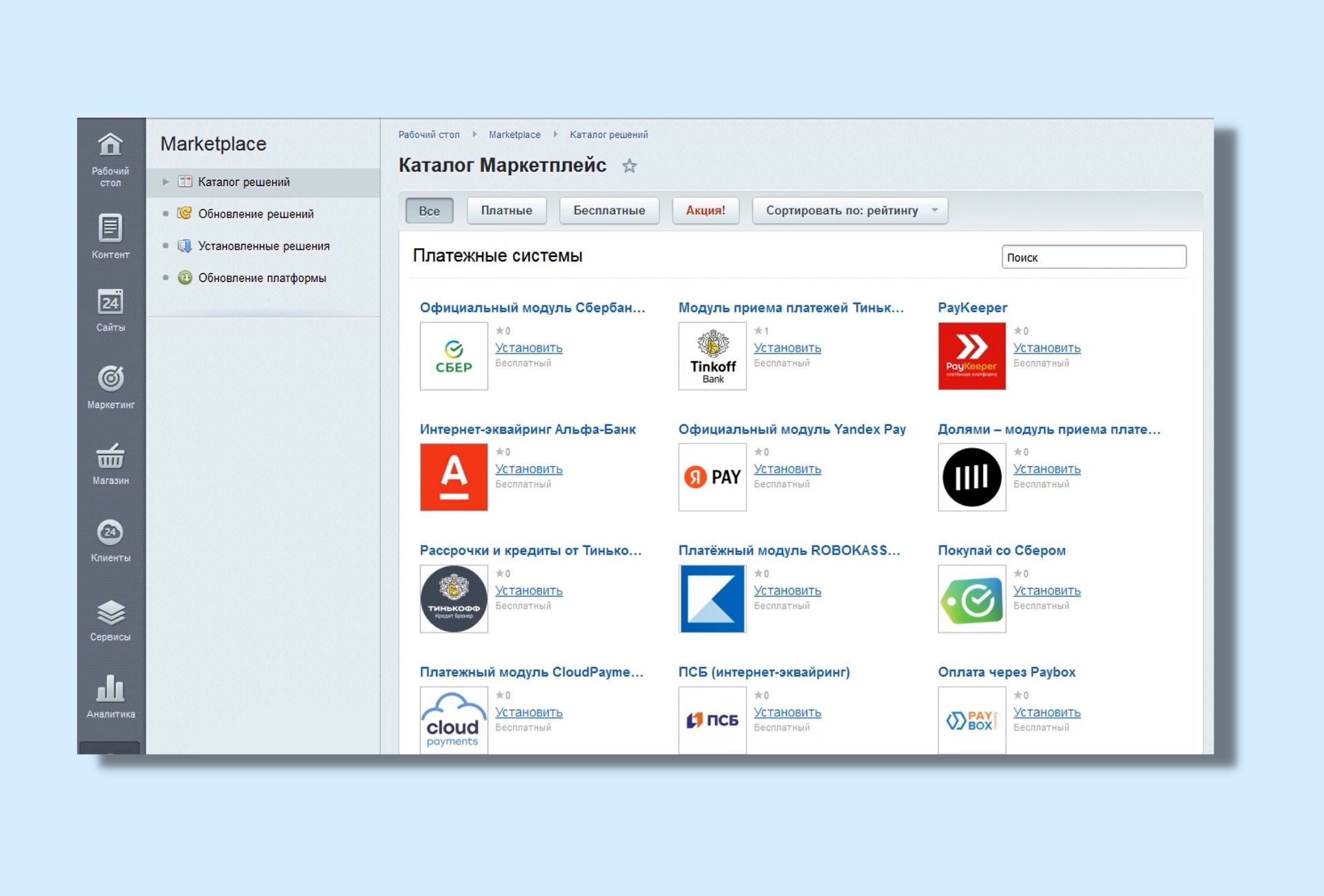Click the Tinkoff Bank module logo
This screenshot has height=896, width=1324.
point(712,356)
